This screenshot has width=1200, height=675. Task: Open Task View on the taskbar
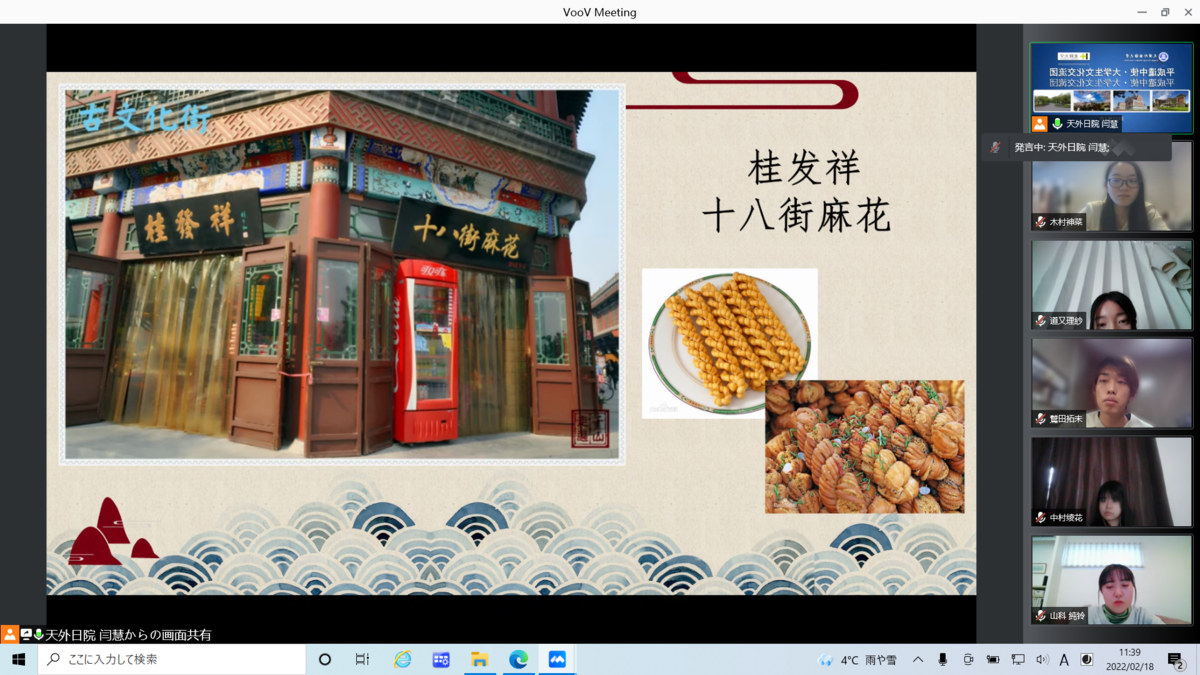363,660
